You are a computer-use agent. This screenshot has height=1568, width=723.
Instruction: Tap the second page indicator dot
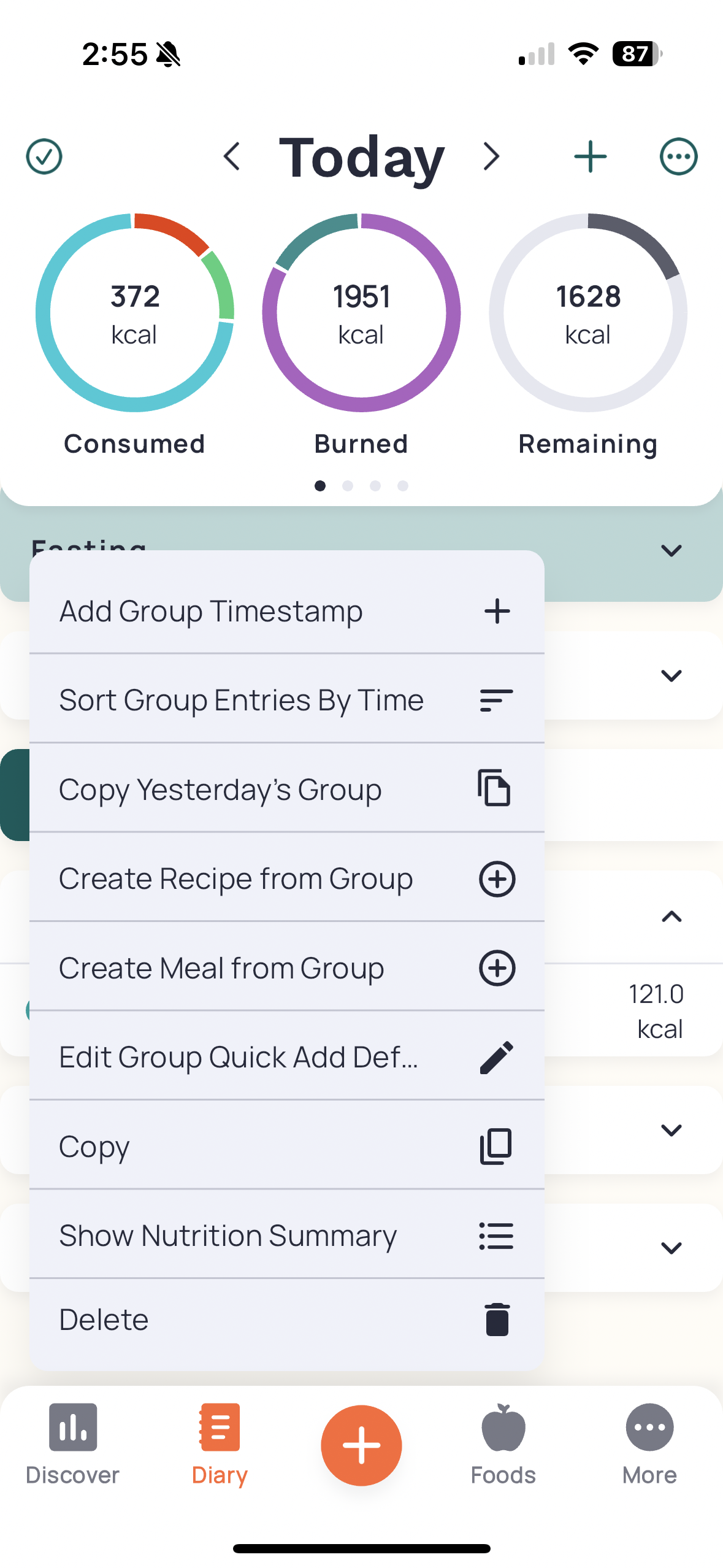click(x=348, y=485)
